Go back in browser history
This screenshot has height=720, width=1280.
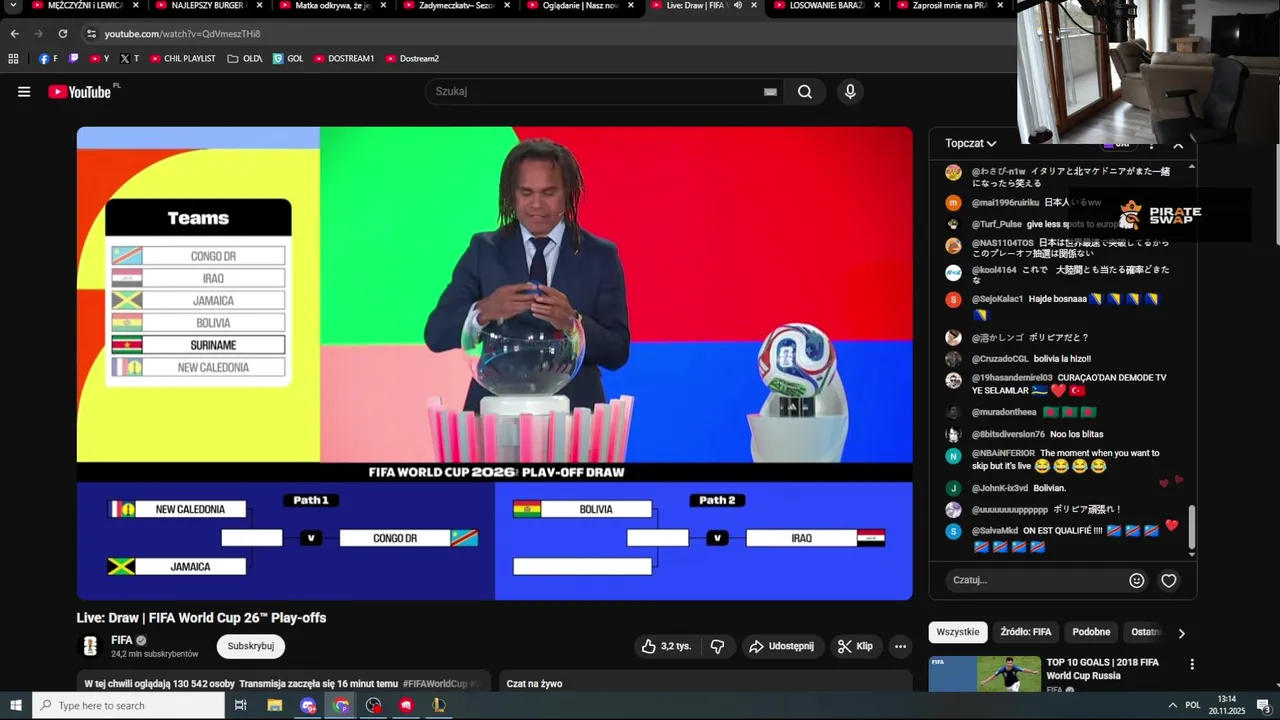pyautogui.click(x=14, y=33)
